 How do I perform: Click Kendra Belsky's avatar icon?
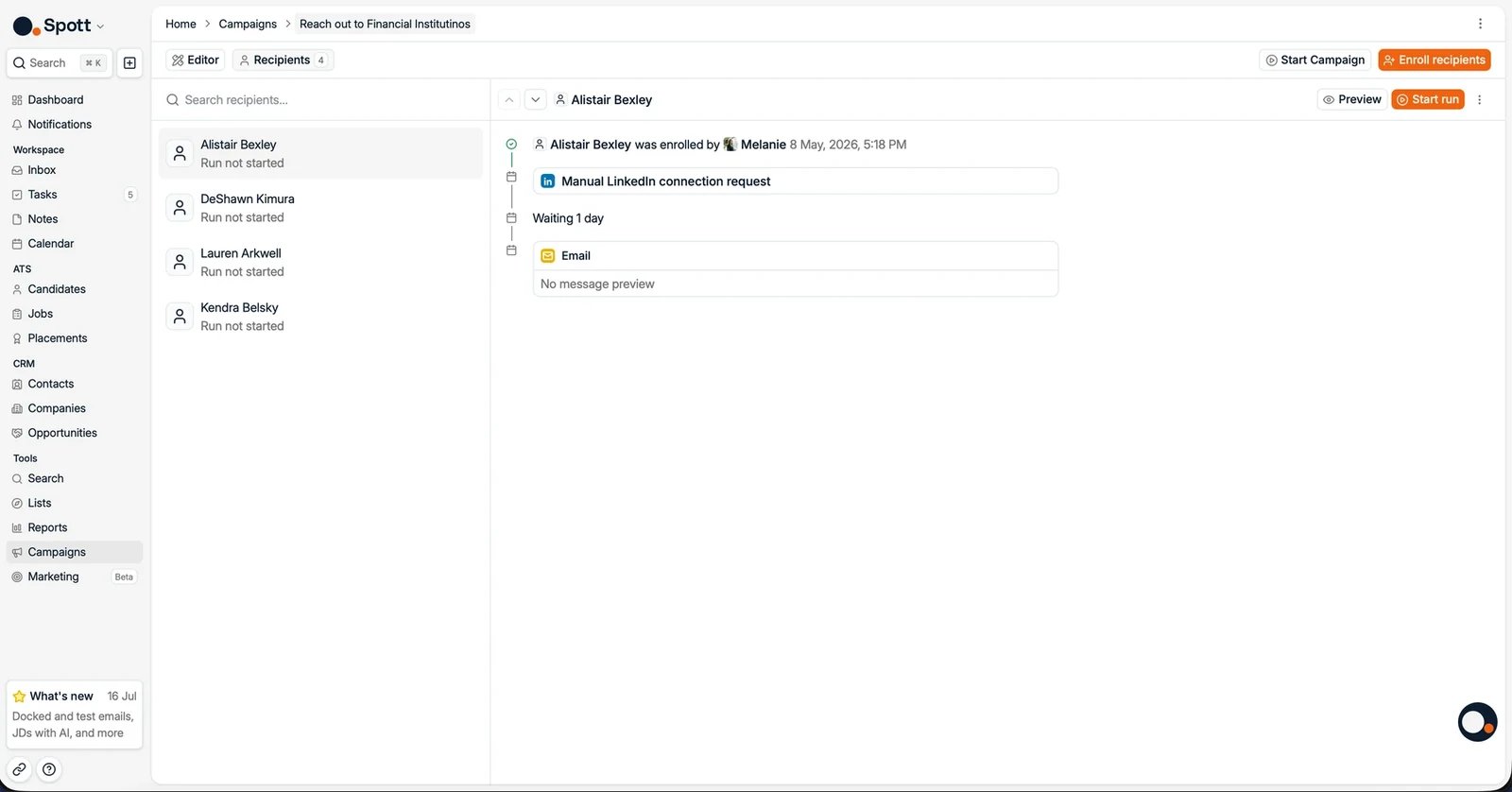[x=180, y=317]
